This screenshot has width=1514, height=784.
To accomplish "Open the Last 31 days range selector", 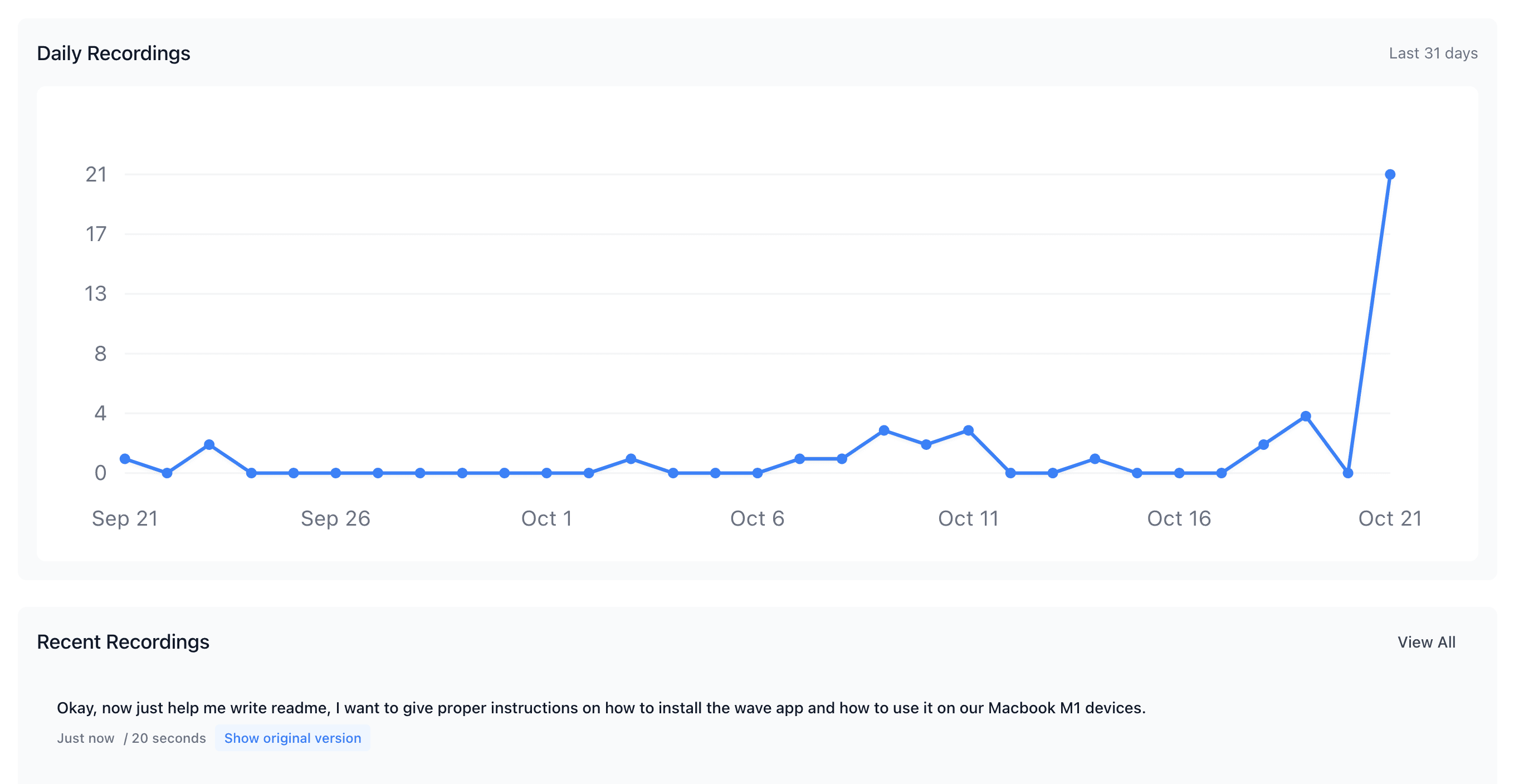I will (x=1434, y=53).
